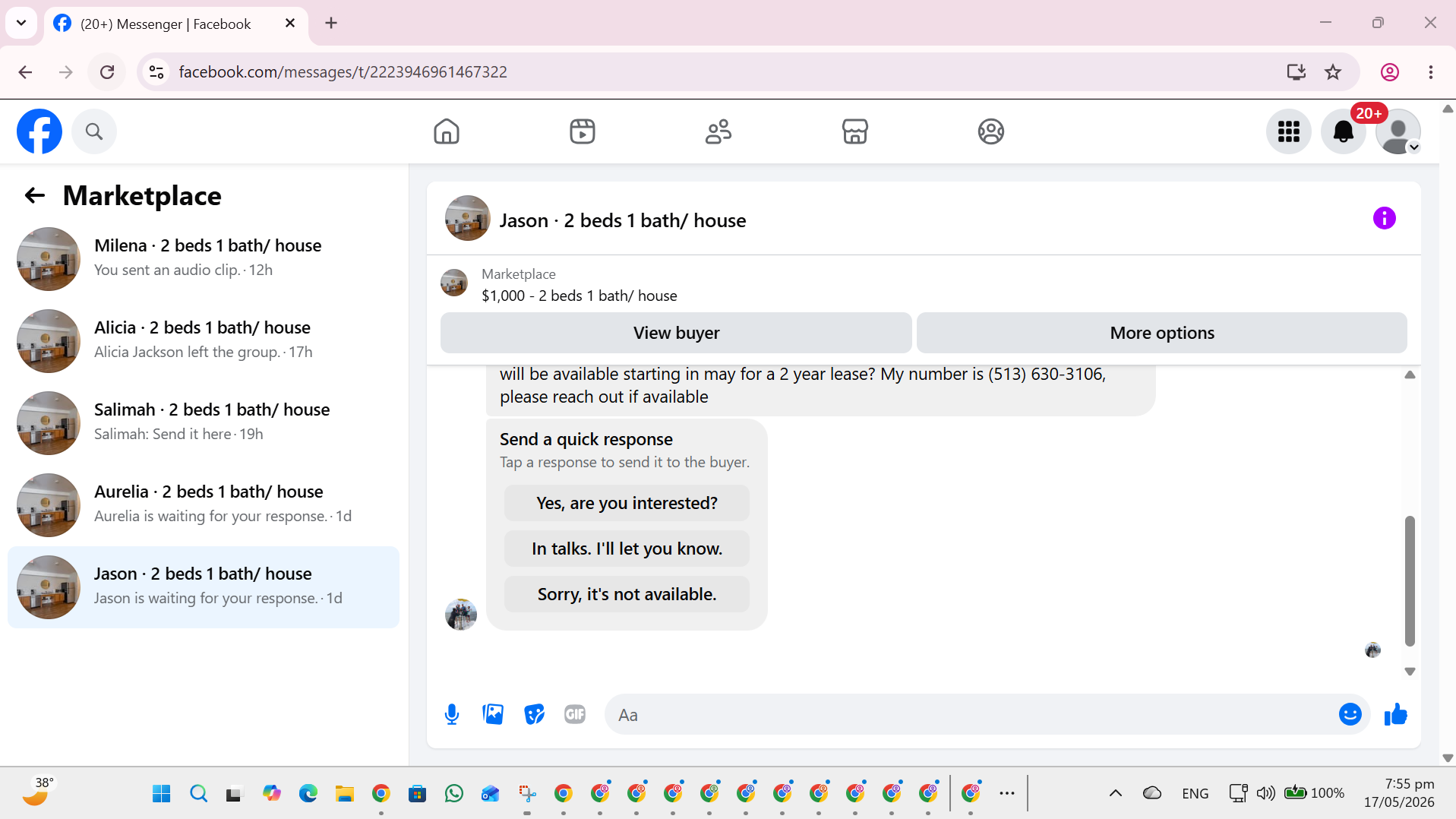
Task: Click Jason's chat header avatar
Action: pyautogui.click(x=467, y=219)
